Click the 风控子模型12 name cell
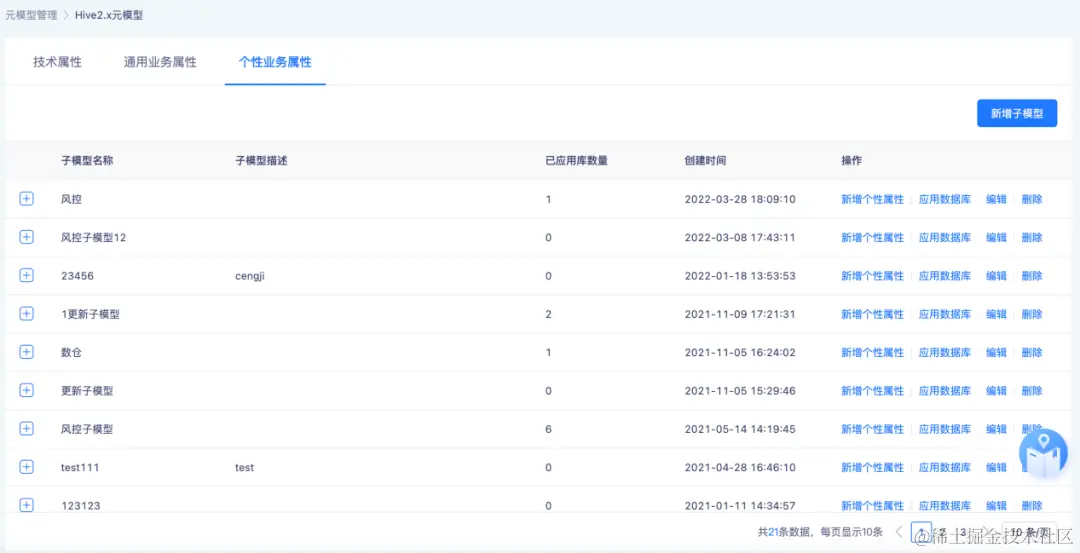The width and height of the screenshot is (1080, 553). (x=94, y=238)
